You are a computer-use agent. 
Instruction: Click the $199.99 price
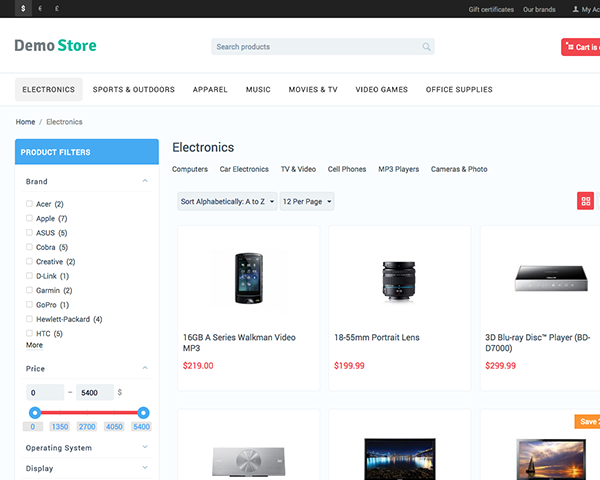point(349,366)
